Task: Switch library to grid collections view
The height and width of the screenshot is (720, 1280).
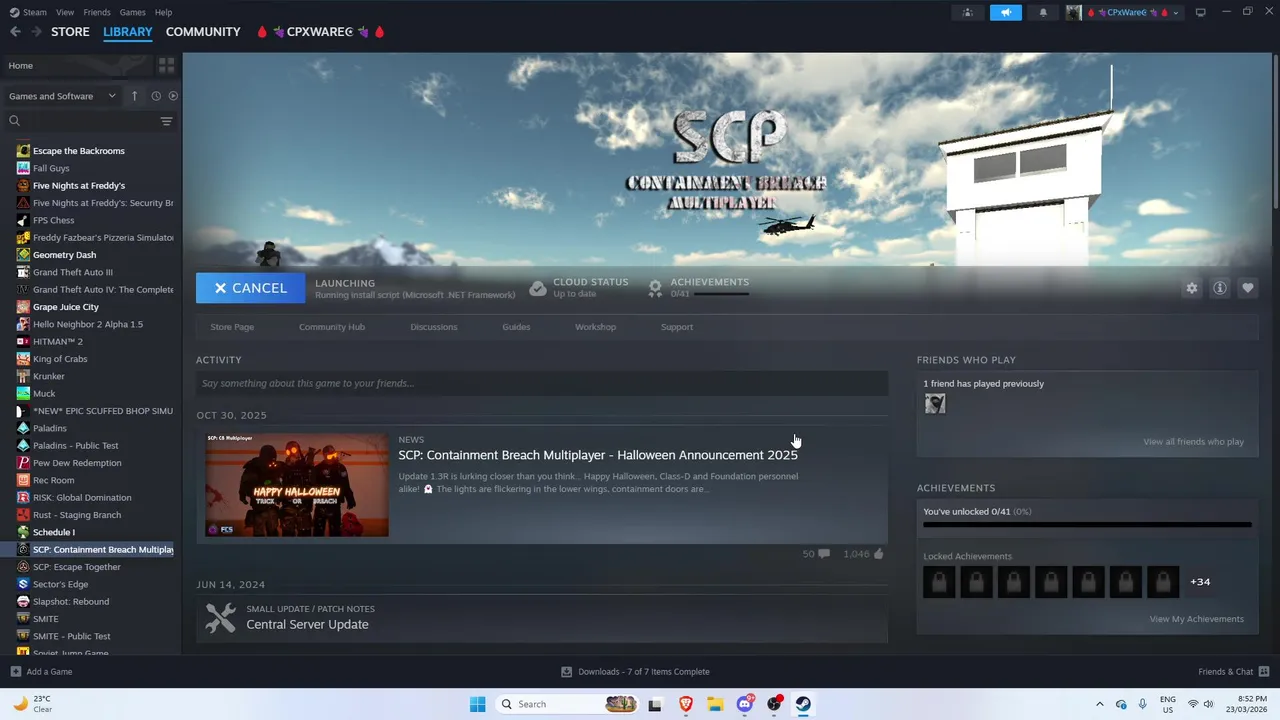Action: click(x=166, y=65)
